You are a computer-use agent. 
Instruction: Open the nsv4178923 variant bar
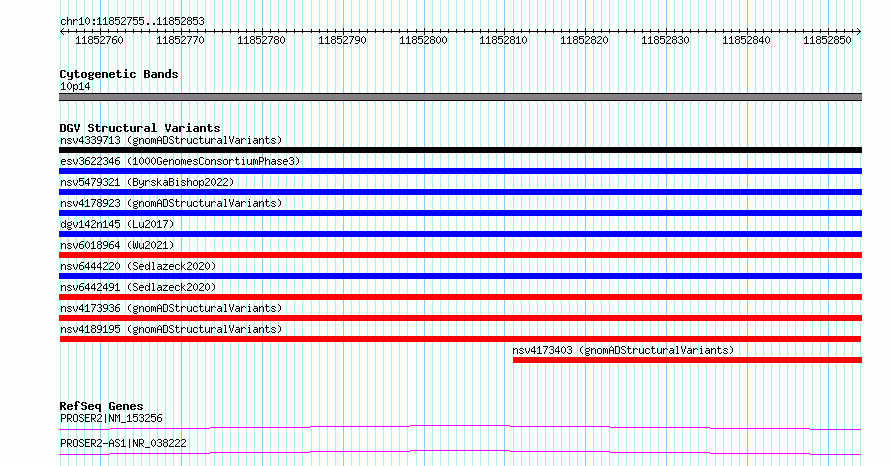pyautogui.click(x=460, y=213)
